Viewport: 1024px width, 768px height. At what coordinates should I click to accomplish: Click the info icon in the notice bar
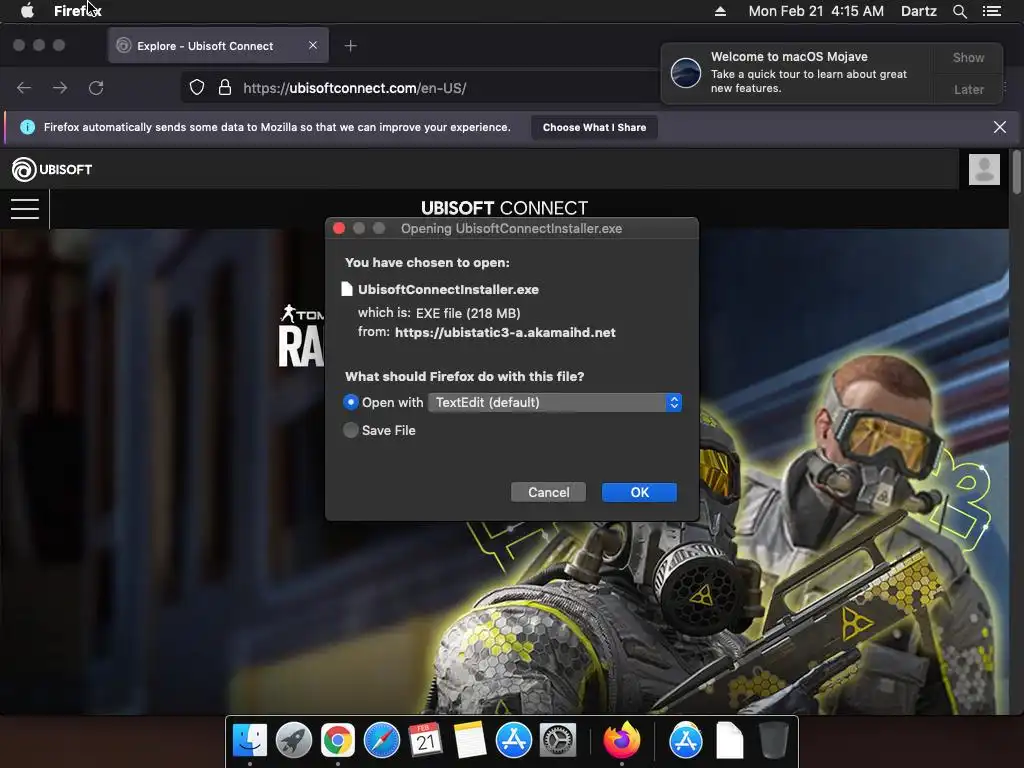pyautogui.click(x=27, y=127)
